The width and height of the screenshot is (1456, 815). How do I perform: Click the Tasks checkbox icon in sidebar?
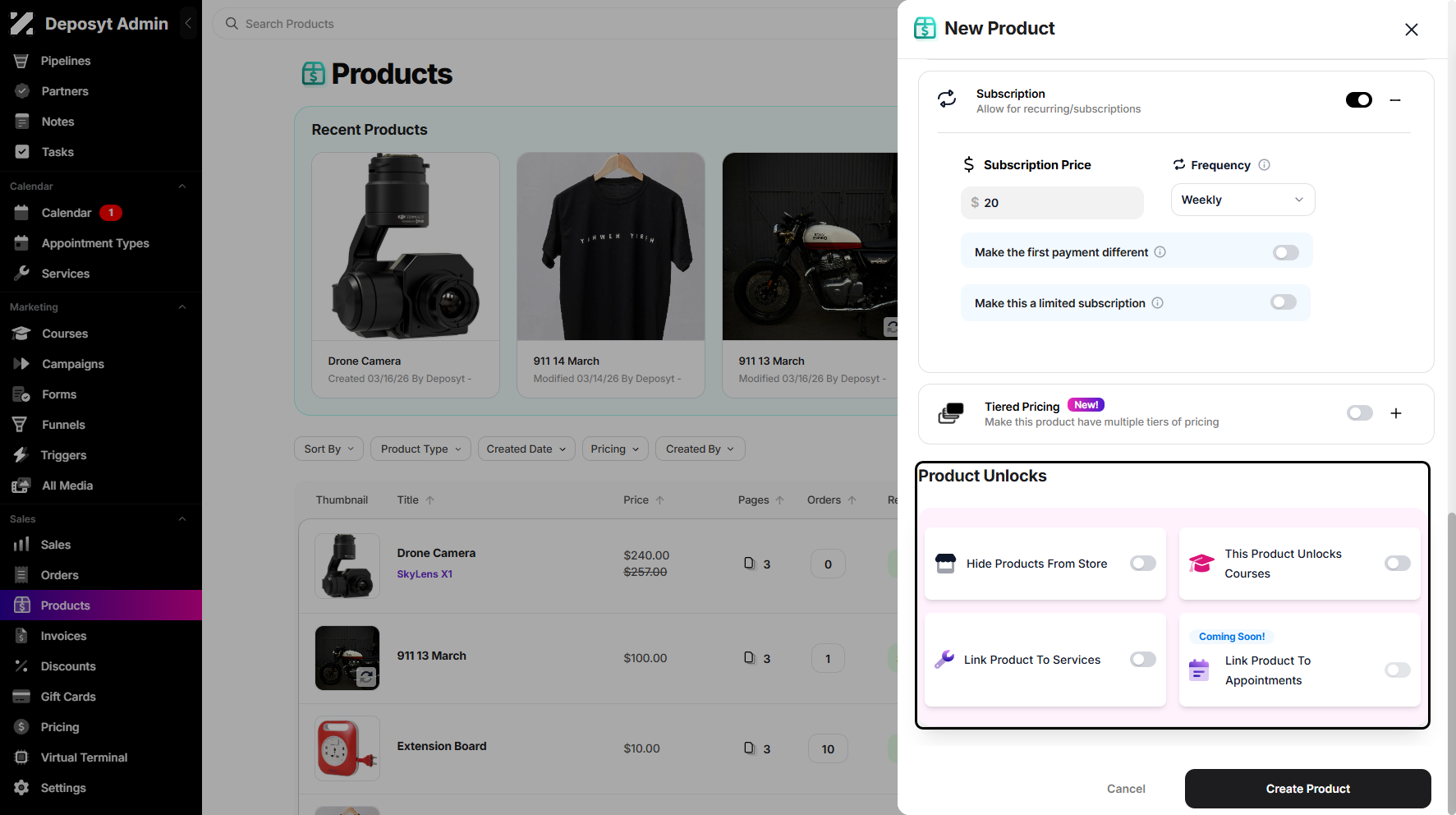click(22, 152)
